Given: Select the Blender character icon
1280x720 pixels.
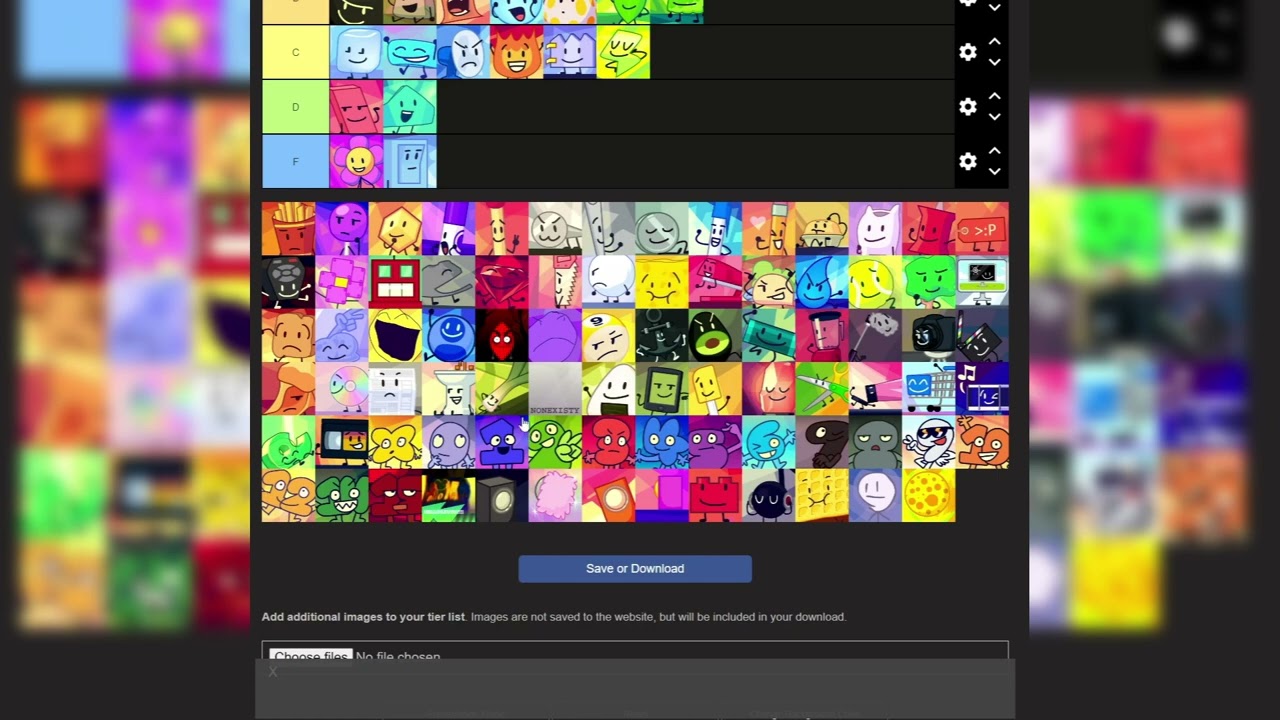Looking at the screenshot, I should coord(822,335).
